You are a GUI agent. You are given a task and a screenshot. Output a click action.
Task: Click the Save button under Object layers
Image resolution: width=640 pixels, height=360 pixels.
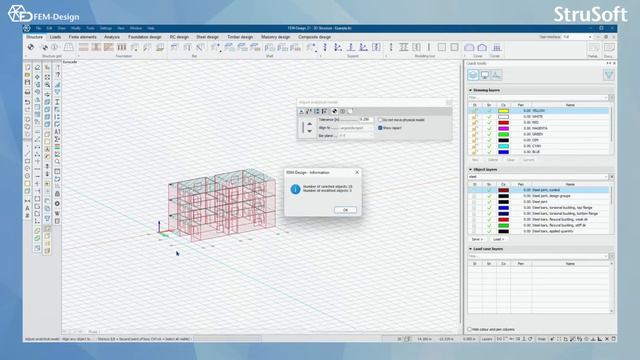coord(477,239)
